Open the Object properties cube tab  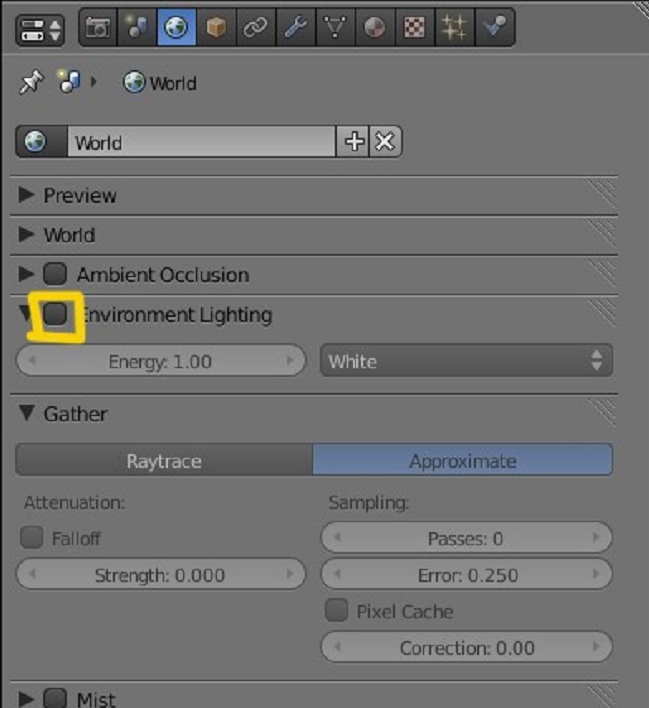tap(215, 28)
